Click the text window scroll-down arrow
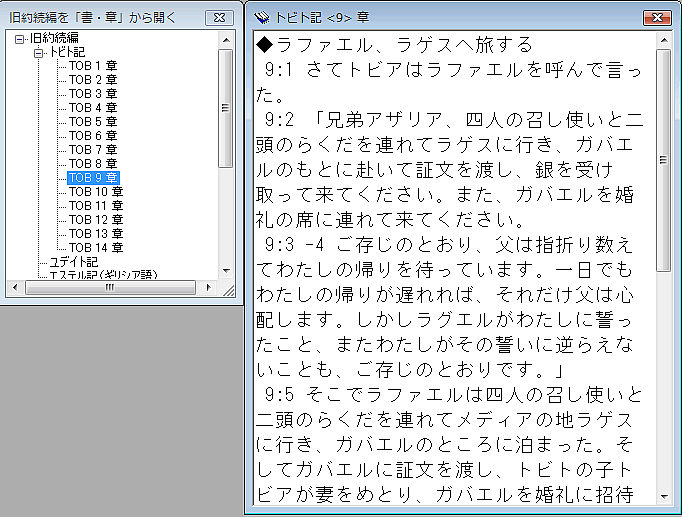The width and height of the screenshot is (682, 517). (x=664, y=497)
